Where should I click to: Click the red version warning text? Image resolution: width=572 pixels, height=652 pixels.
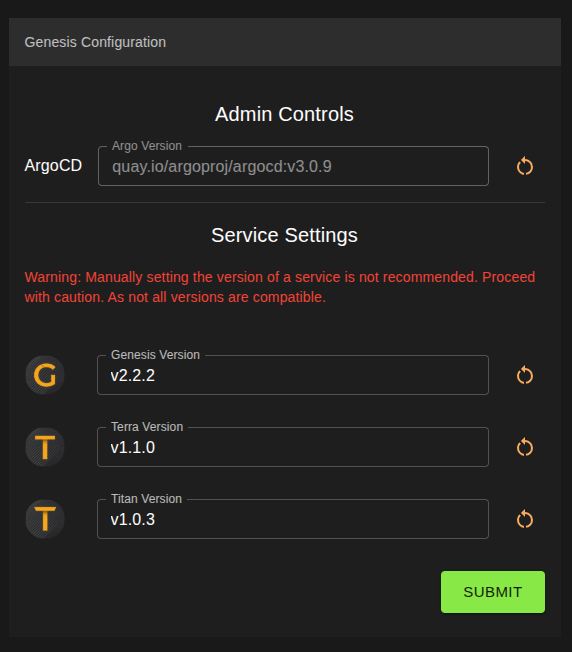pyautogui.click(x=280, y=287)
